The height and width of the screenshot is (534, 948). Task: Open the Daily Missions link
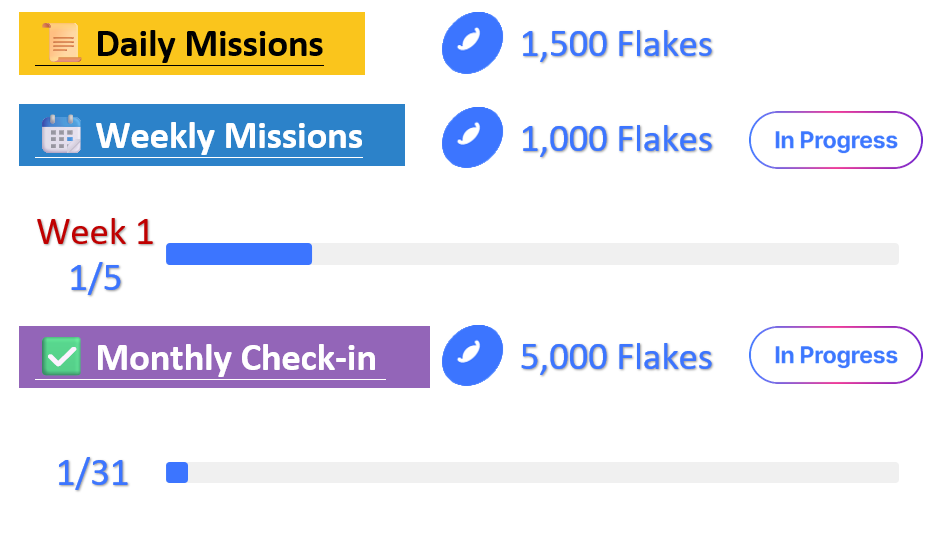click(x=209, y=45)
